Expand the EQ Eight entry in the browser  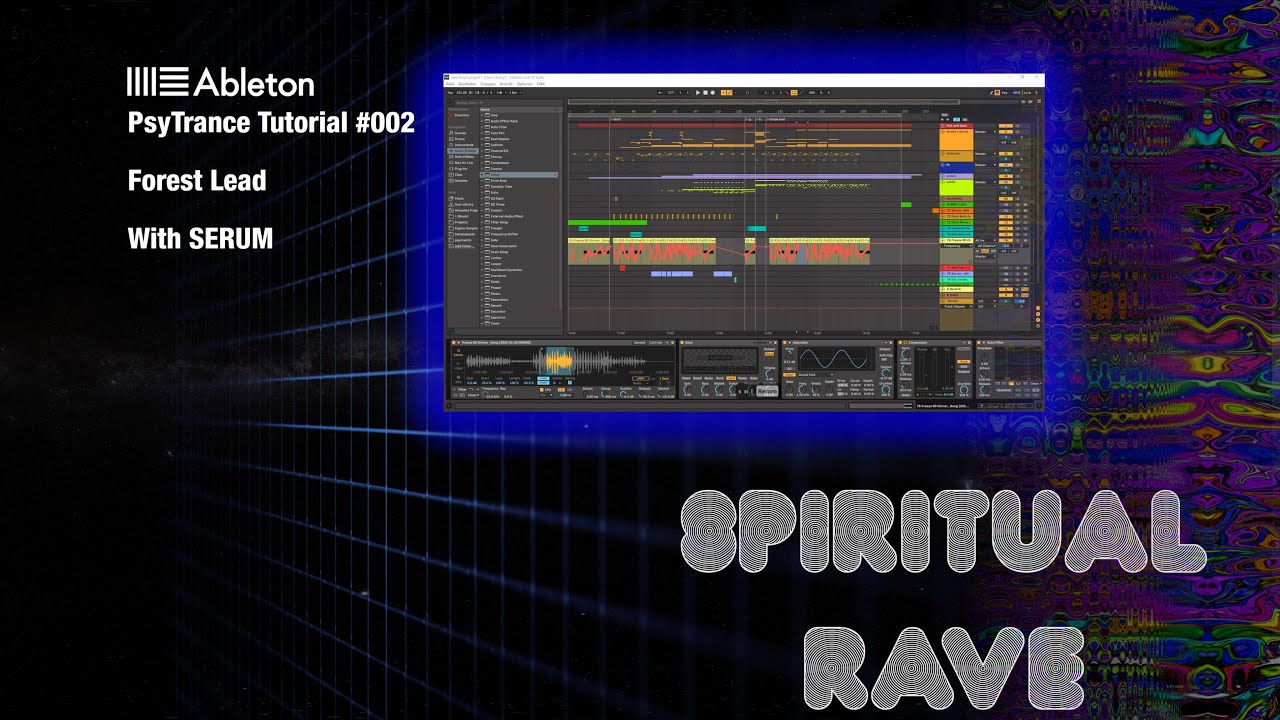pyautogui.click(x=482, y=199)
